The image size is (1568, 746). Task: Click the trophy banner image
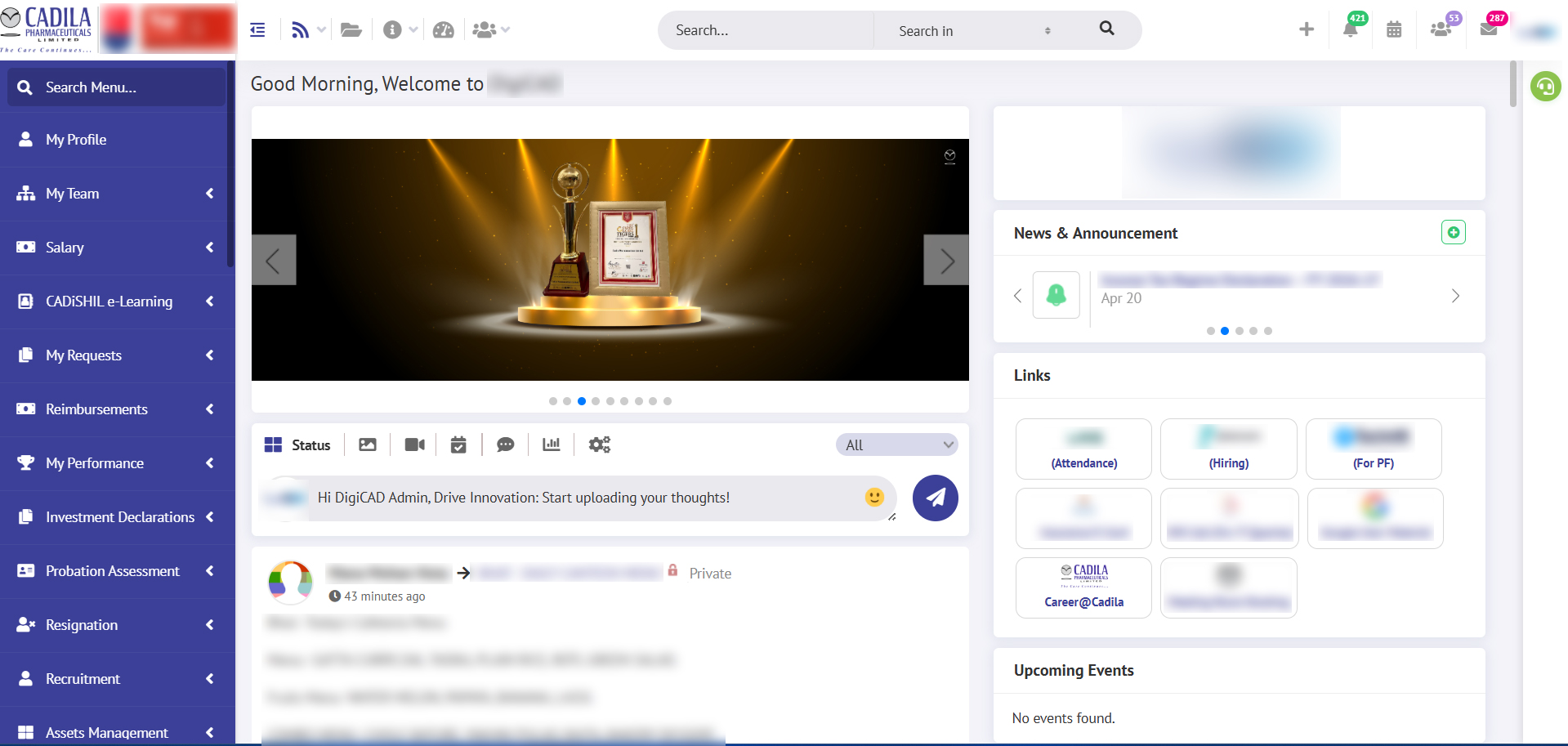coord(610,260)
